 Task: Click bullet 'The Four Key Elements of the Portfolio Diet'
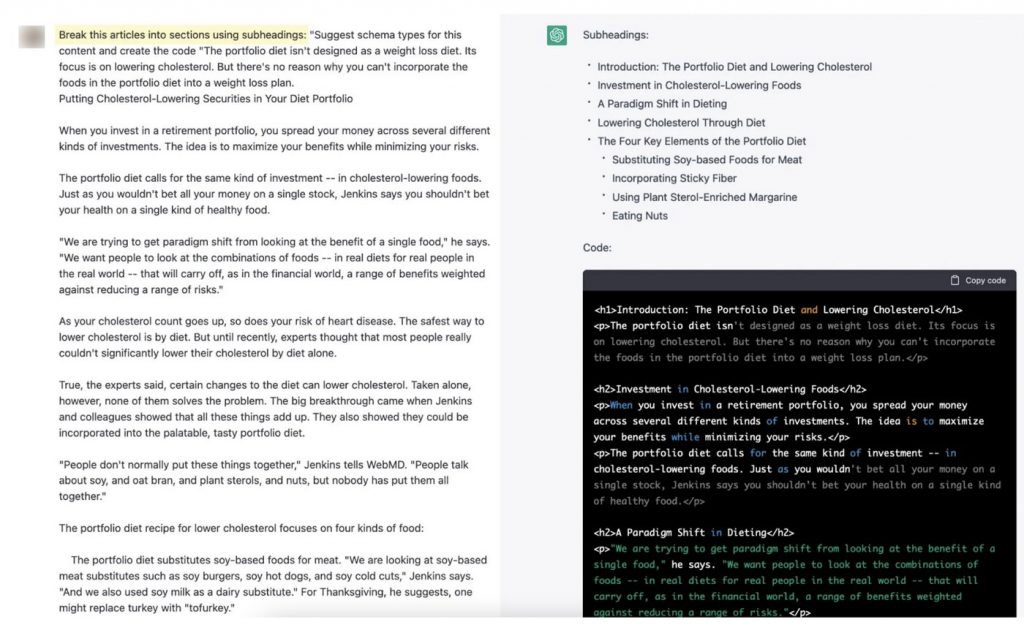(701, 141)
